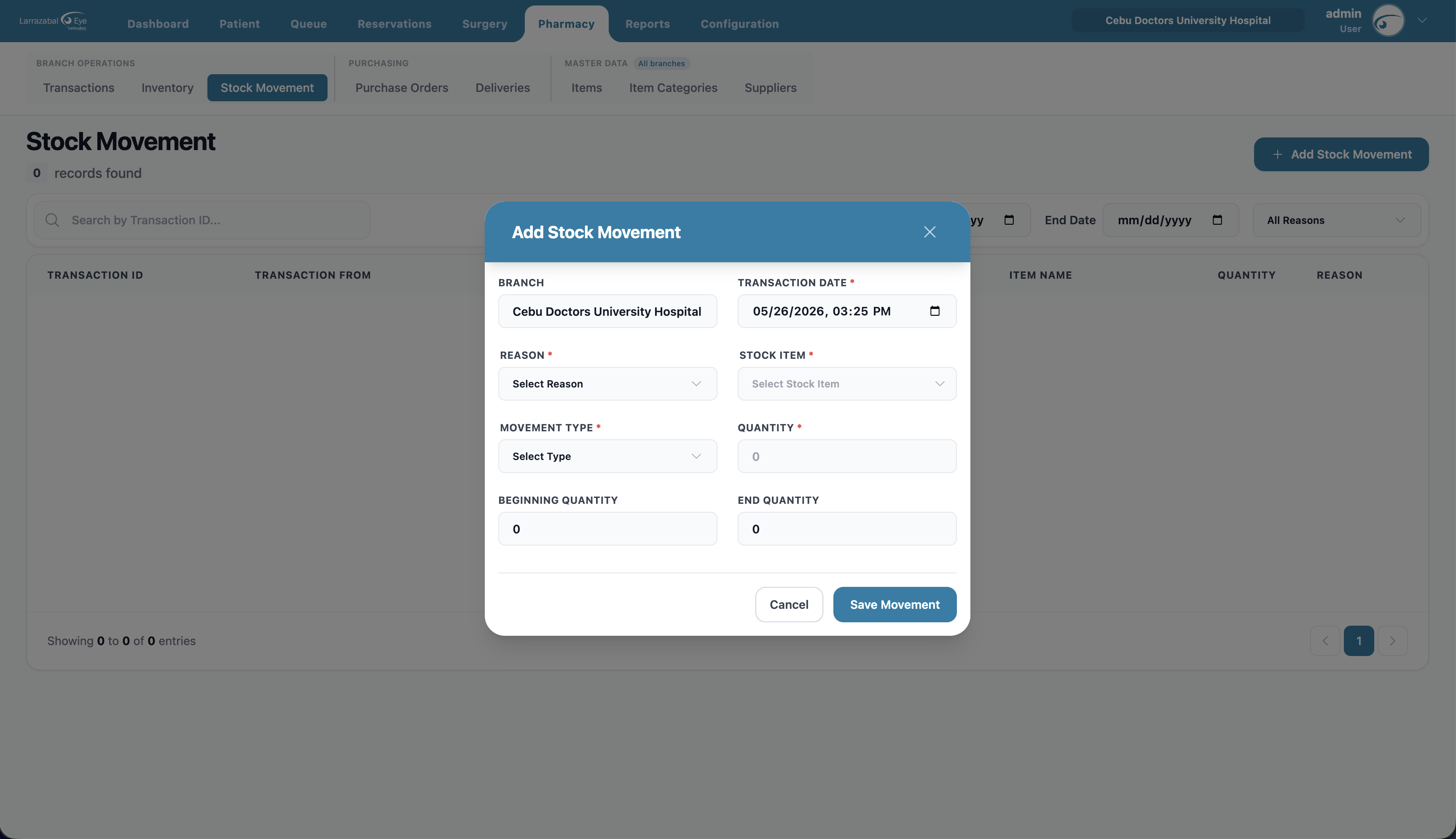Open Deliveries section
1456x839 pixels.
tap(502, 88)
